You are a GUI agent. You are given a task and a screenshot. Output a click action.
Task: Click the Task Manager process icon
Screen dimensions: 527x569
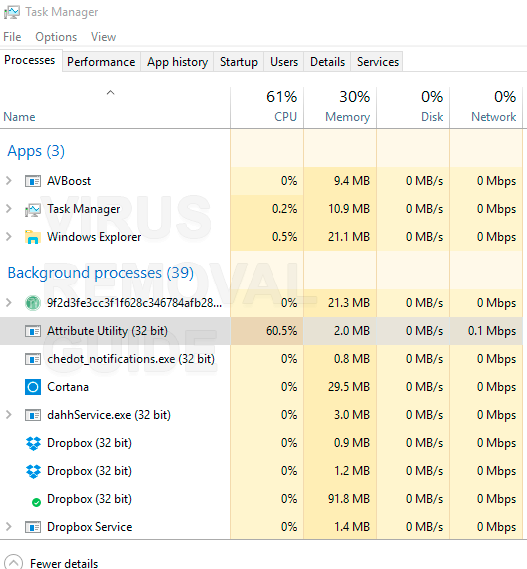pyautogui.click(x=33, y=209)
